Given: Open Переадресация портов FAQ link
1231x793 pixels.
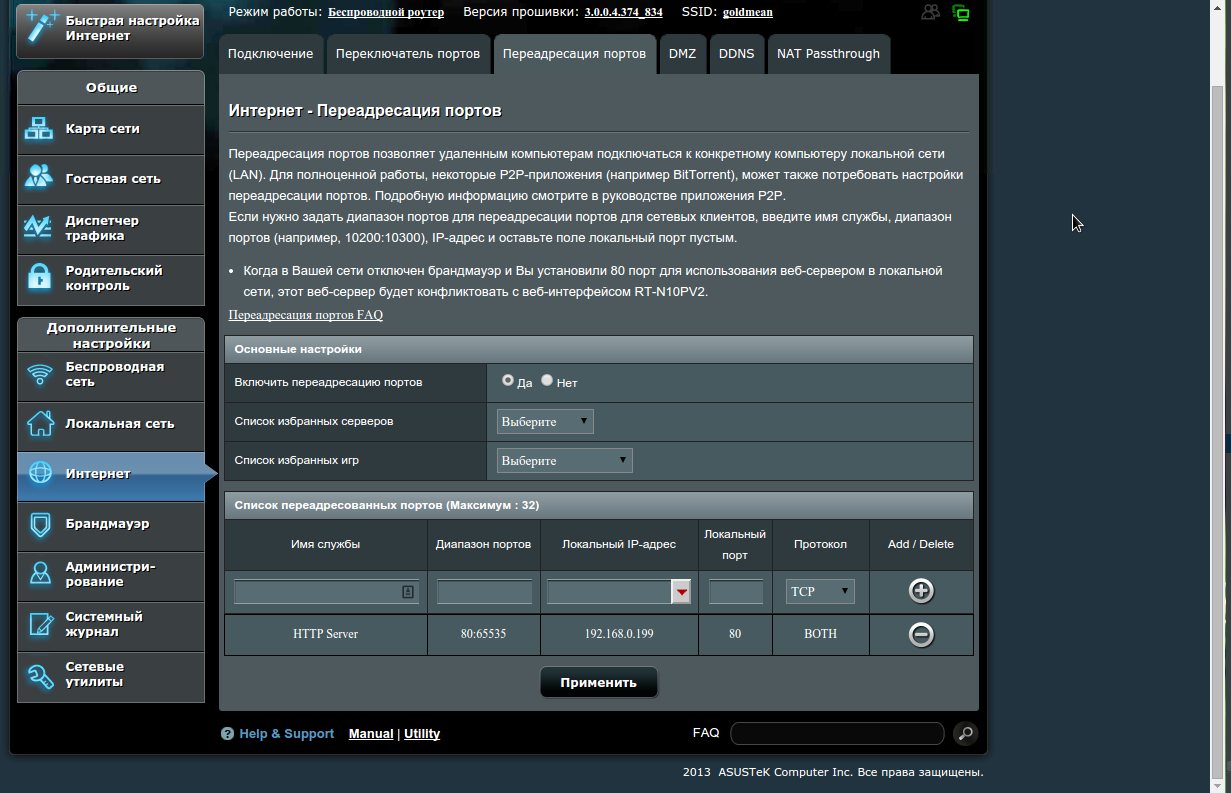Looking at the screenshot, I should tap(305, 315).
